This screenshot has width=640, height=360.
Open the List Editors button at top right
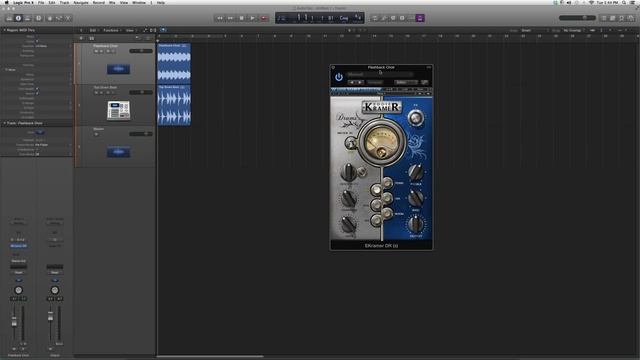click(604, 18)
